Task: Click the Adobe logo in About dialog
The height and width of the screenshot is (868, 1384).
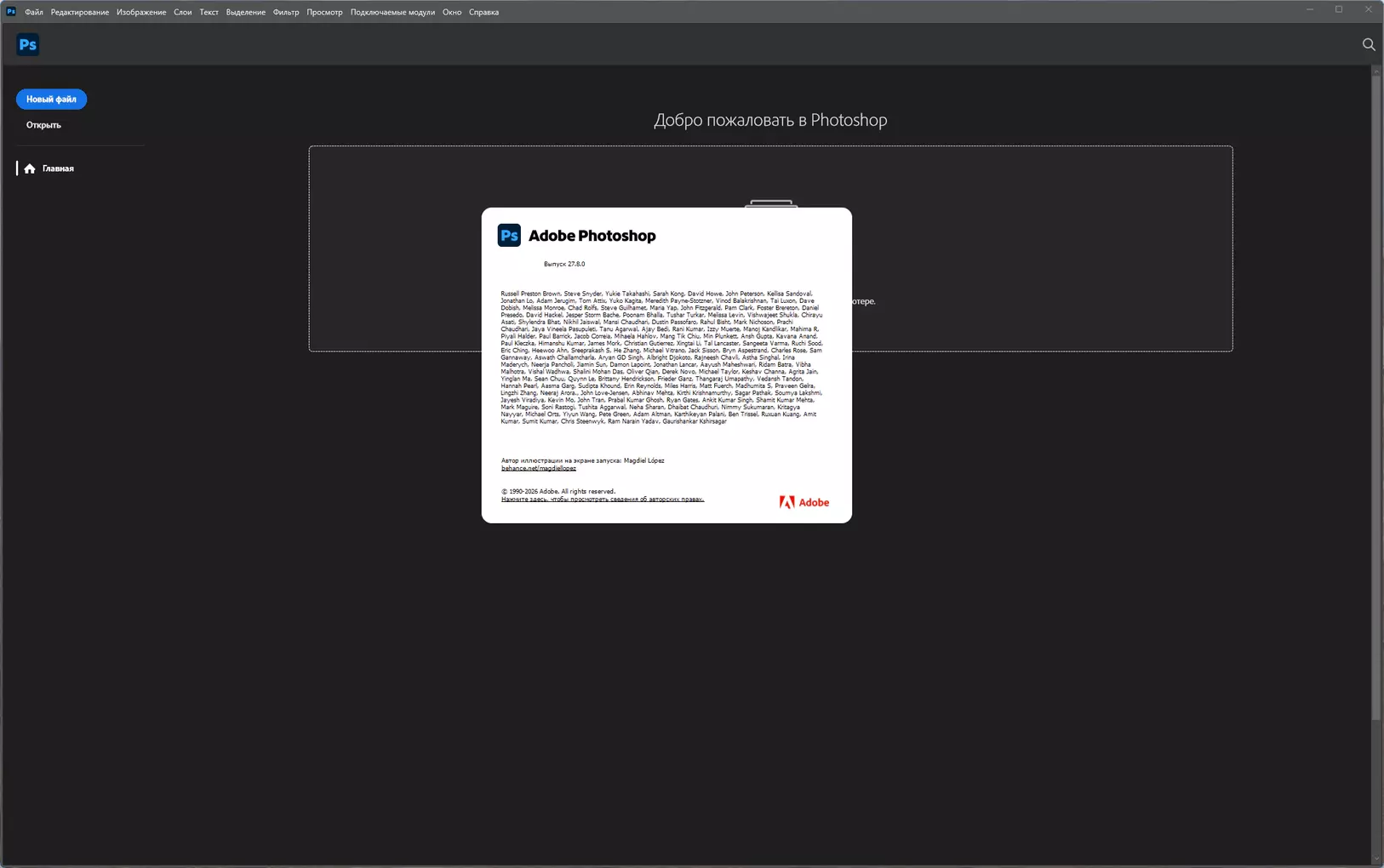Action: tap(804, 502)
